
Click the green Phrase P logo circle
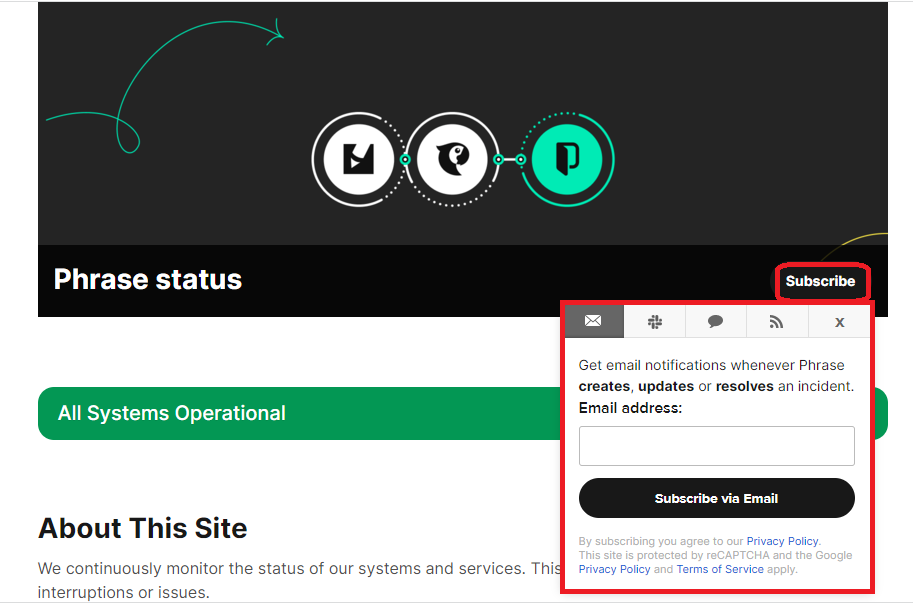tap(567, 159)
